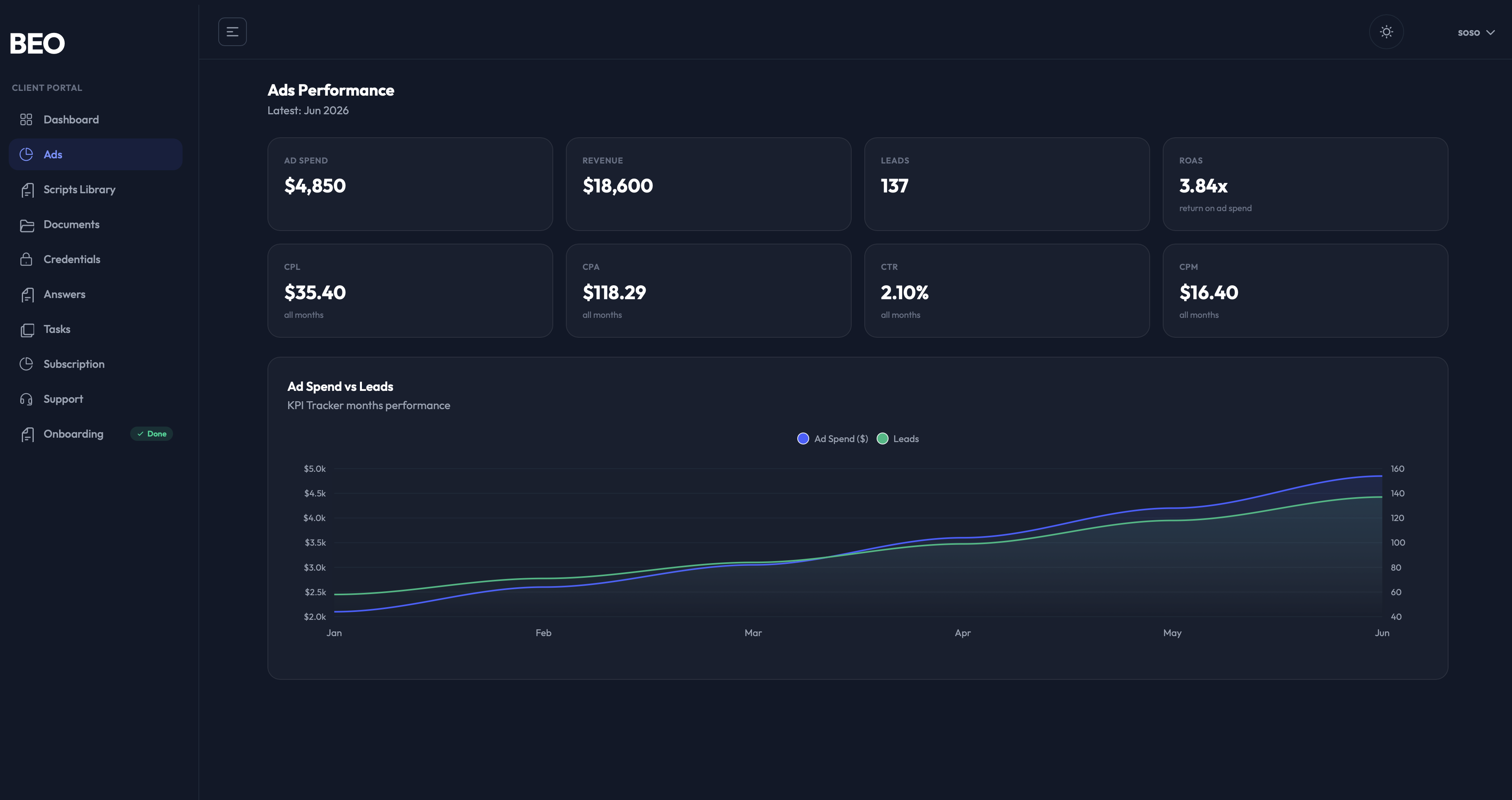Click the Scripts Library document icon
Viewport: 1512px width, 800px height.
(x=27, y=190)
